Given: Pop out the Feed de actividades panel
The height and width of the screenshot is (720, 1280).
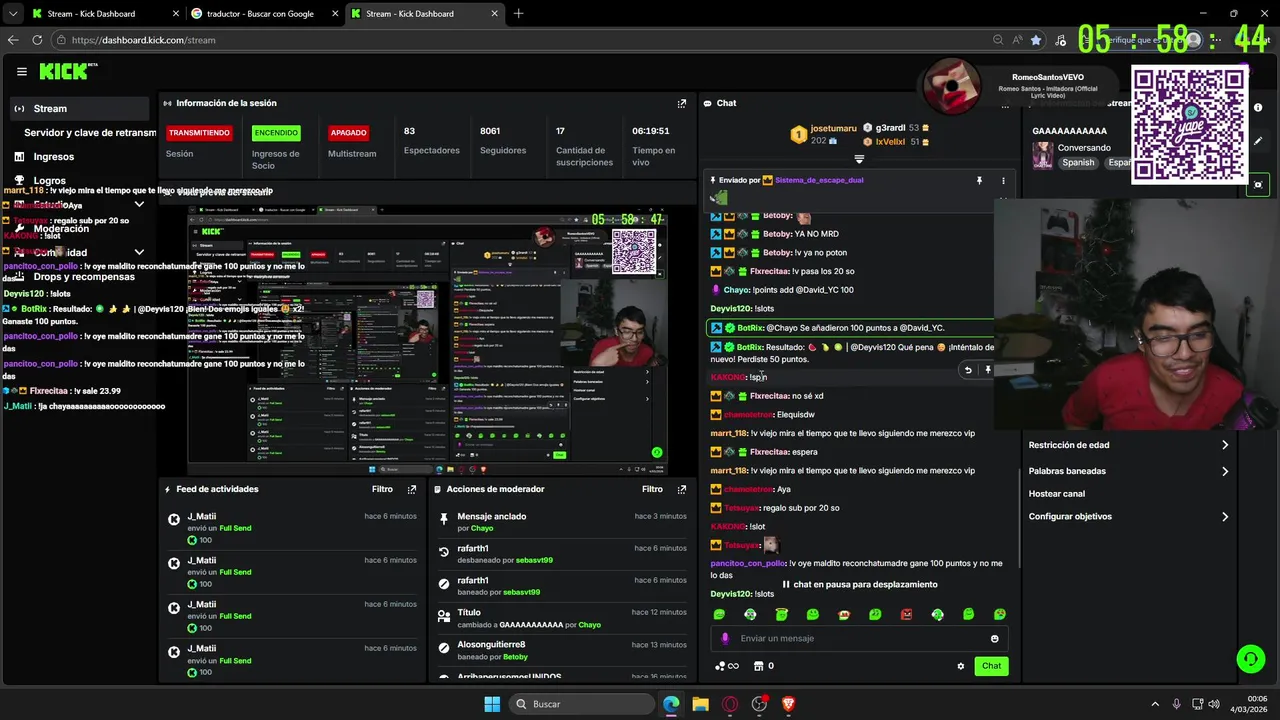Looking at the screenshot, I should tap(412, 489).
